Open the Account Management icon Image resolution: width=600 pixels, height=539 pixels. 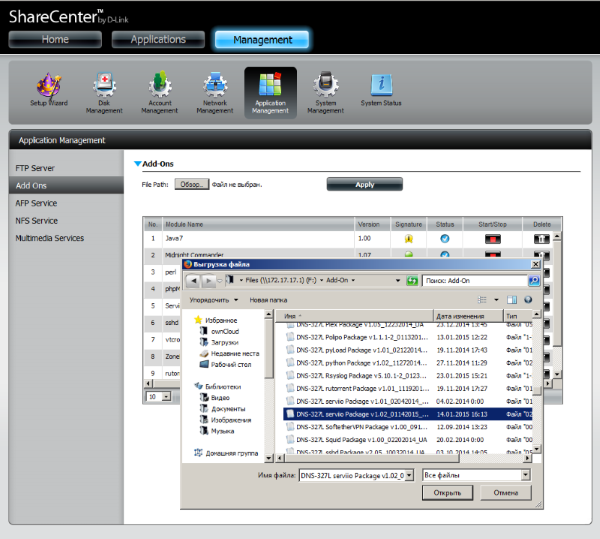(x=160, y=93)
